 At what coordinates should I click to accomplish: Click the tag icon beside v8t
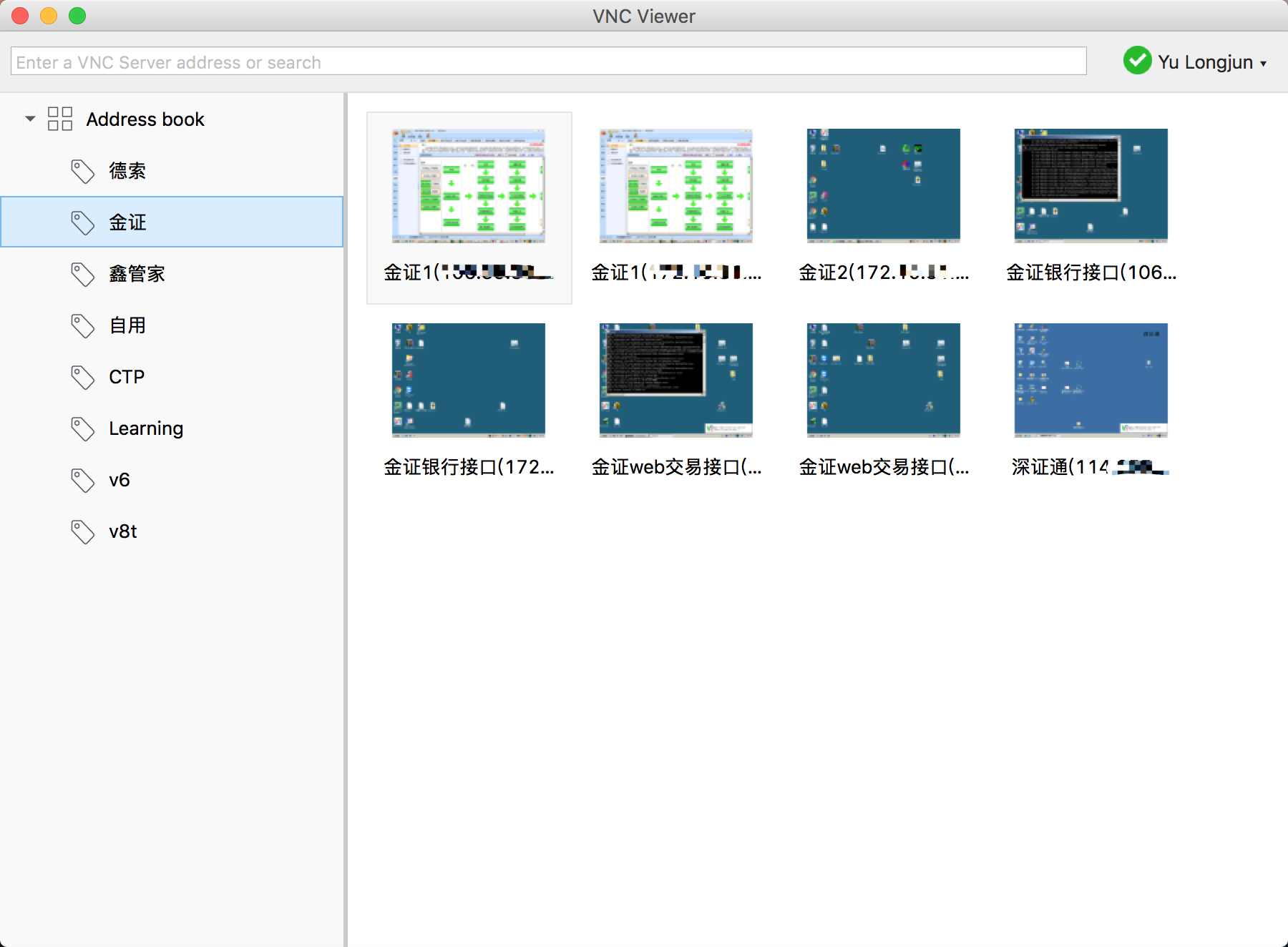82,531
